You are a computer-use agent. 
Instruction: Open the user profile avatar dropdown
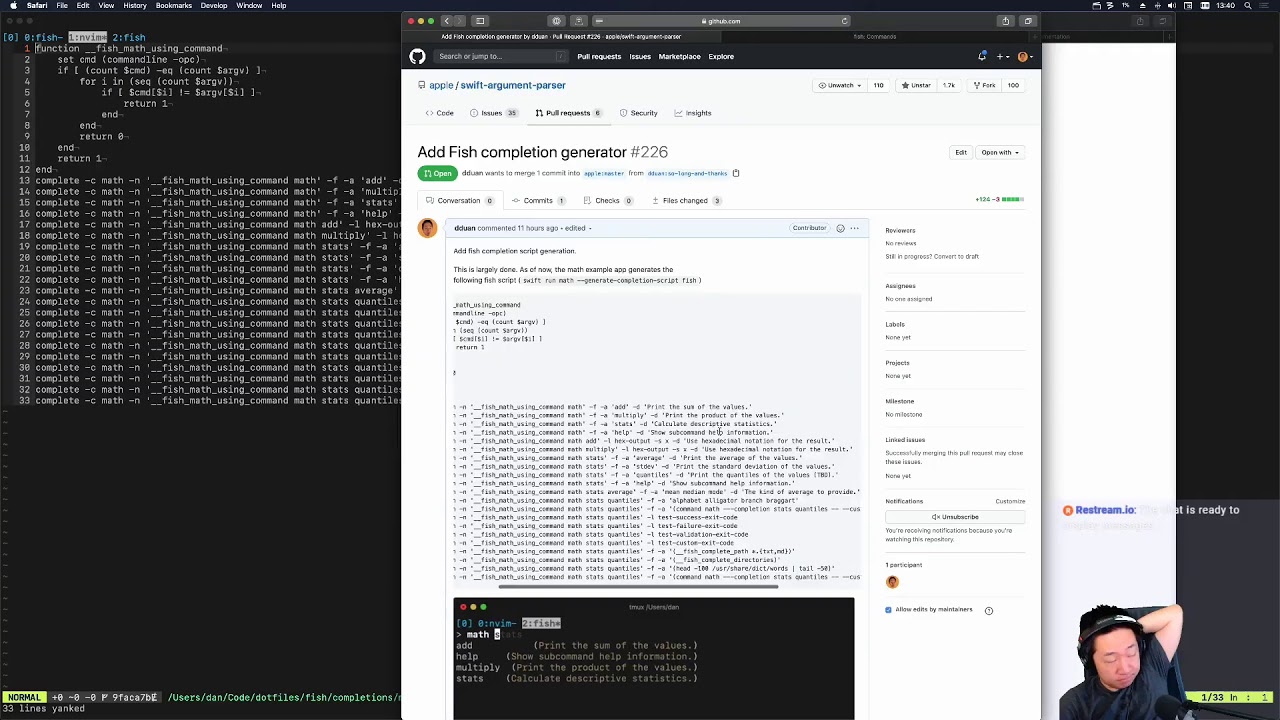click(1024, 57)
